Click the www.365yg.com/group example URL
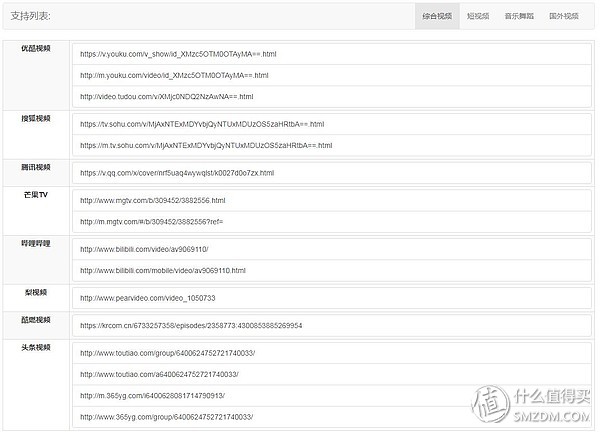Viewport: 600px width, 433px height. click(166, 417)
